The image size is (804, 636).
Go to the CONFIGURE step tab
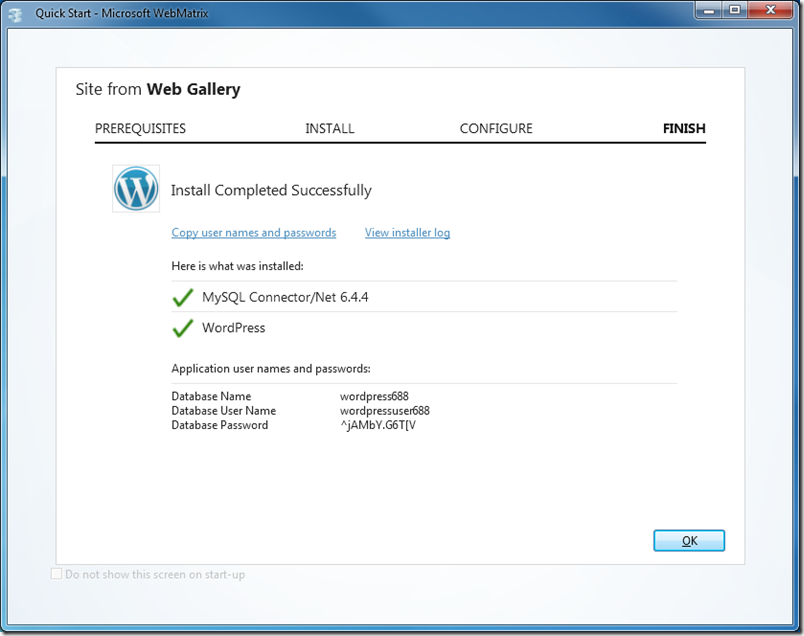click(496, 128)
